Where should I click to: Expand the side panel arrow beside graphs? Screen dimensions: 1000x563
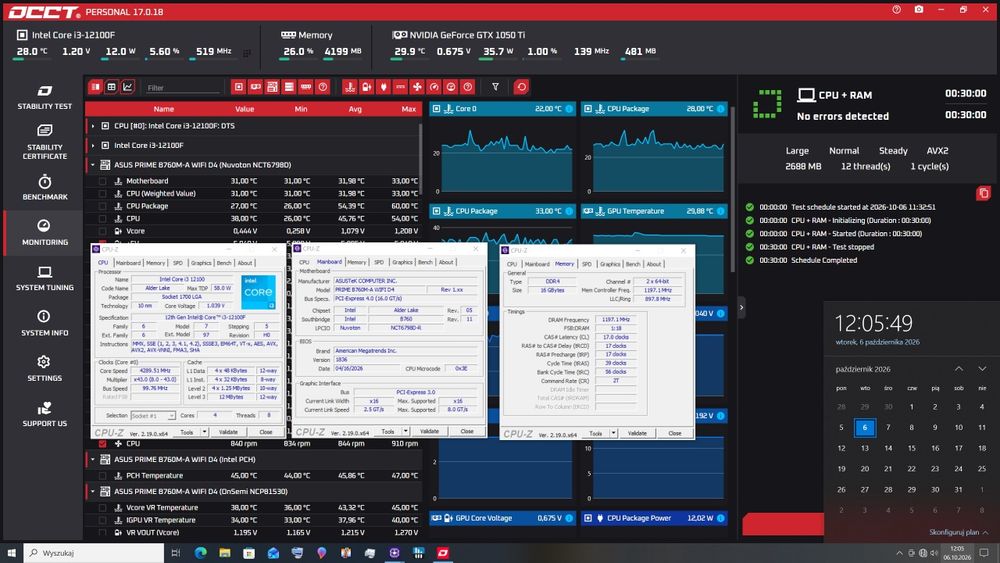pyautogui.click(x=741, y=307)
